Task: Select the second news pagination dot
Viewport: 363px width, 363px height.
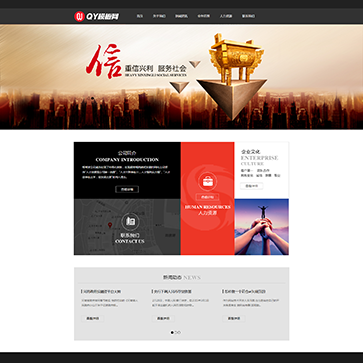Action: point(176,332)
